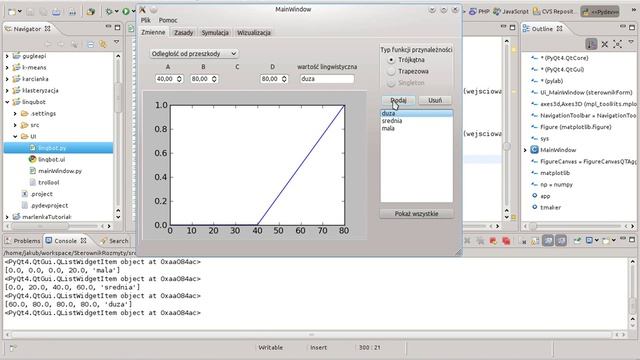Switch to the Wizualizacja tab
The image size is (640, 360).
pos(253,33)
